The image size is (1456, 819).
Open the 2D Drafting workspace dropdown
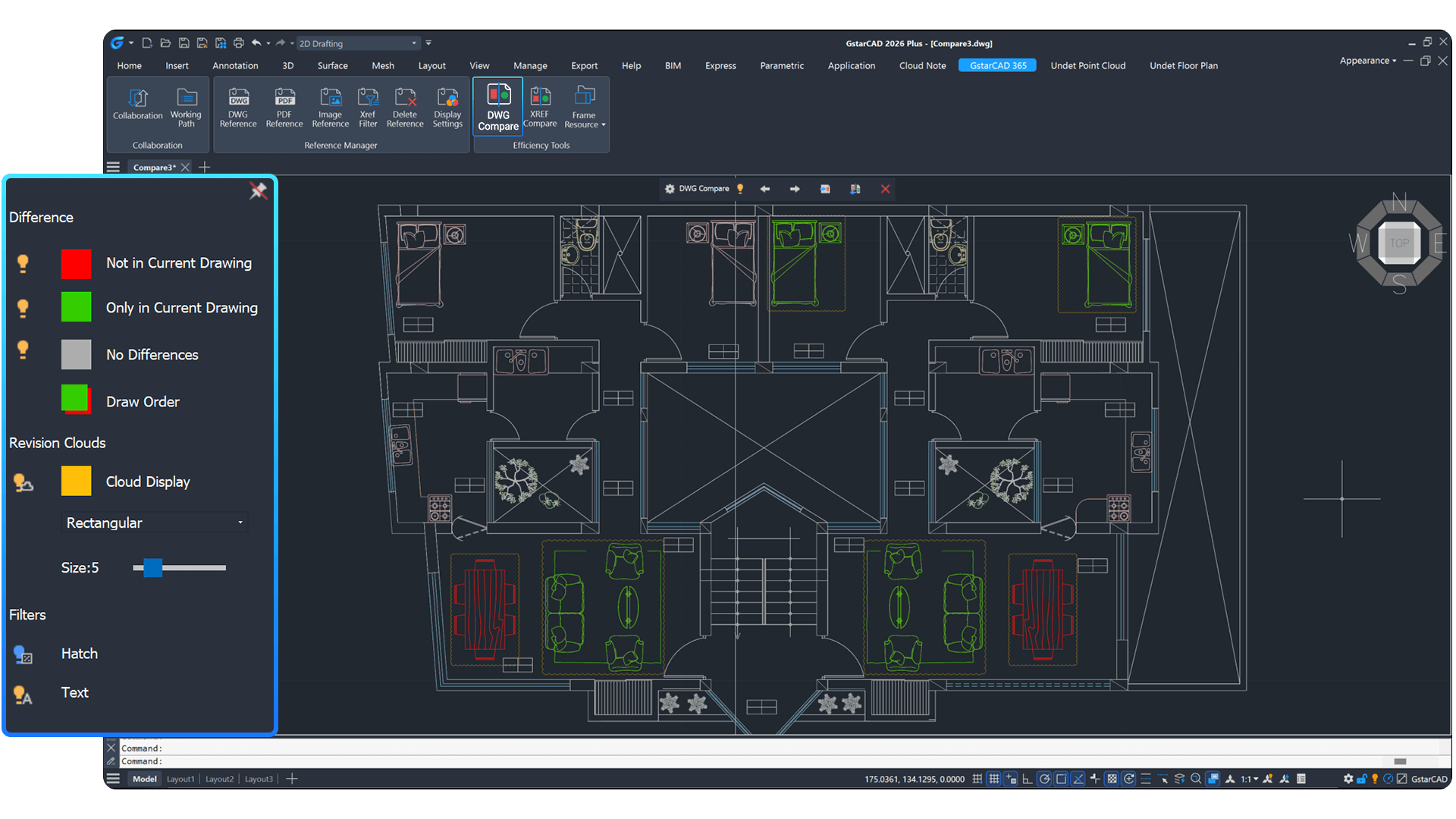[415, 43]
